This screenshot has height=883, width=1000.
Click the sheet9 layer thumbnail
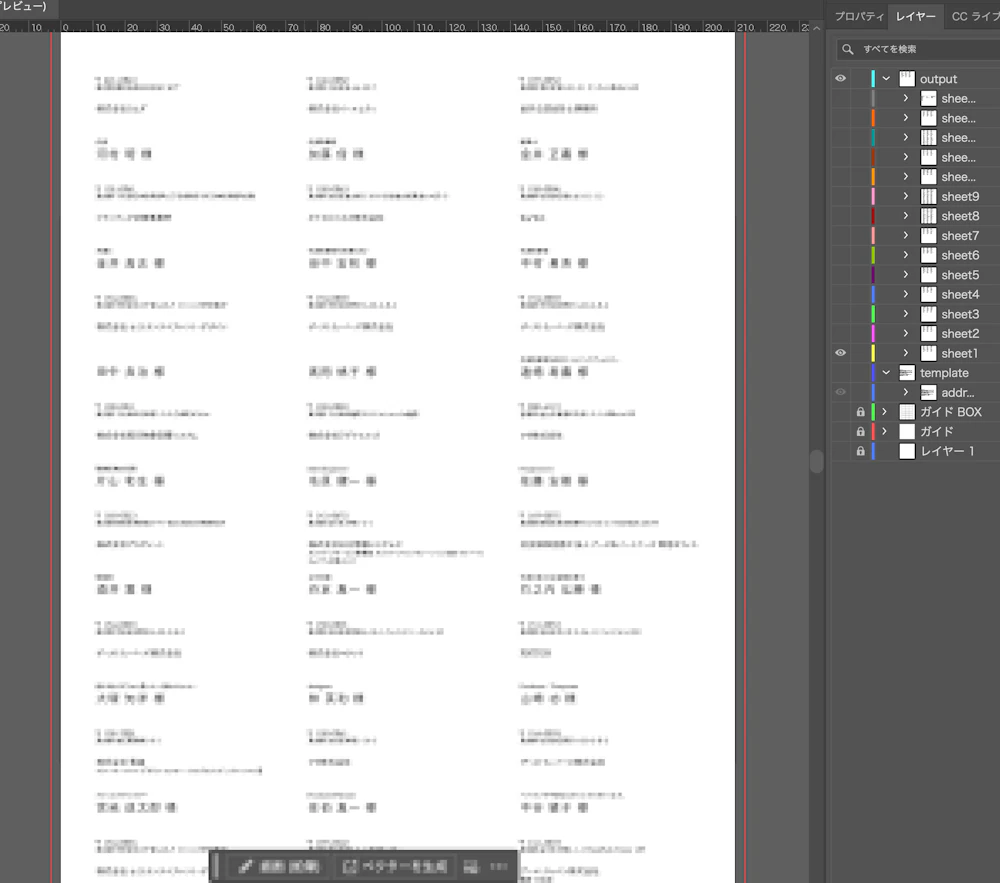[x=928, y=197]
